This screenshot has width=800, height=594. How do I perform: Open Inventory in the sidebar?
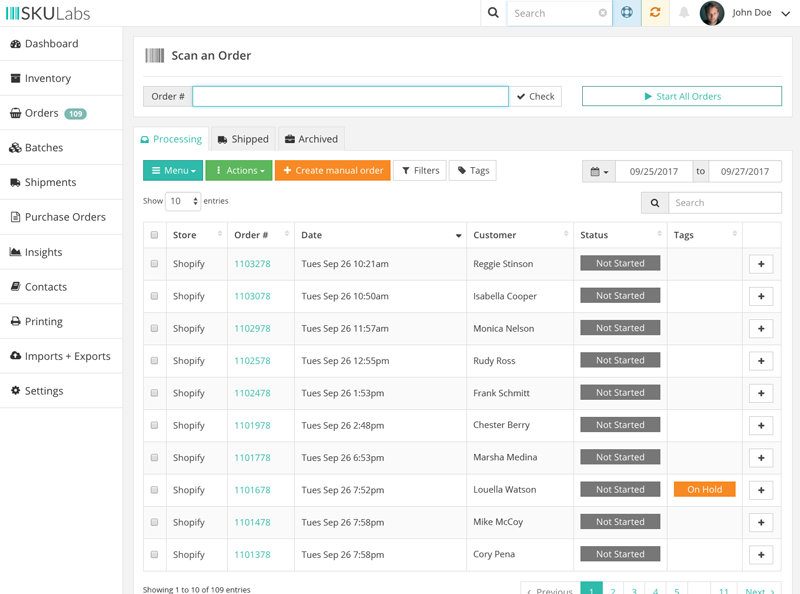point(61,79)
